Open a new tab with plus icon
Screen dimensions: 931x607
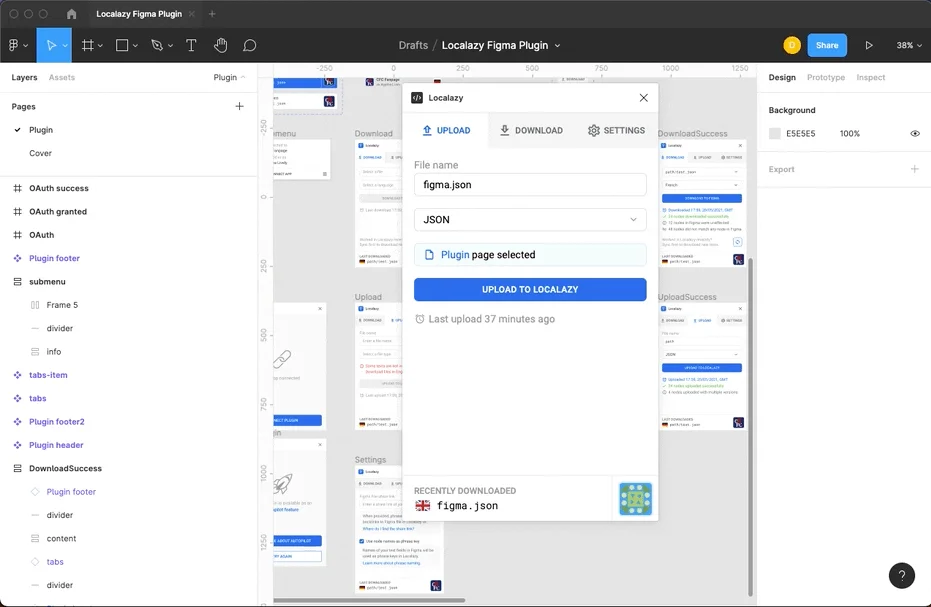coord(212,14)
